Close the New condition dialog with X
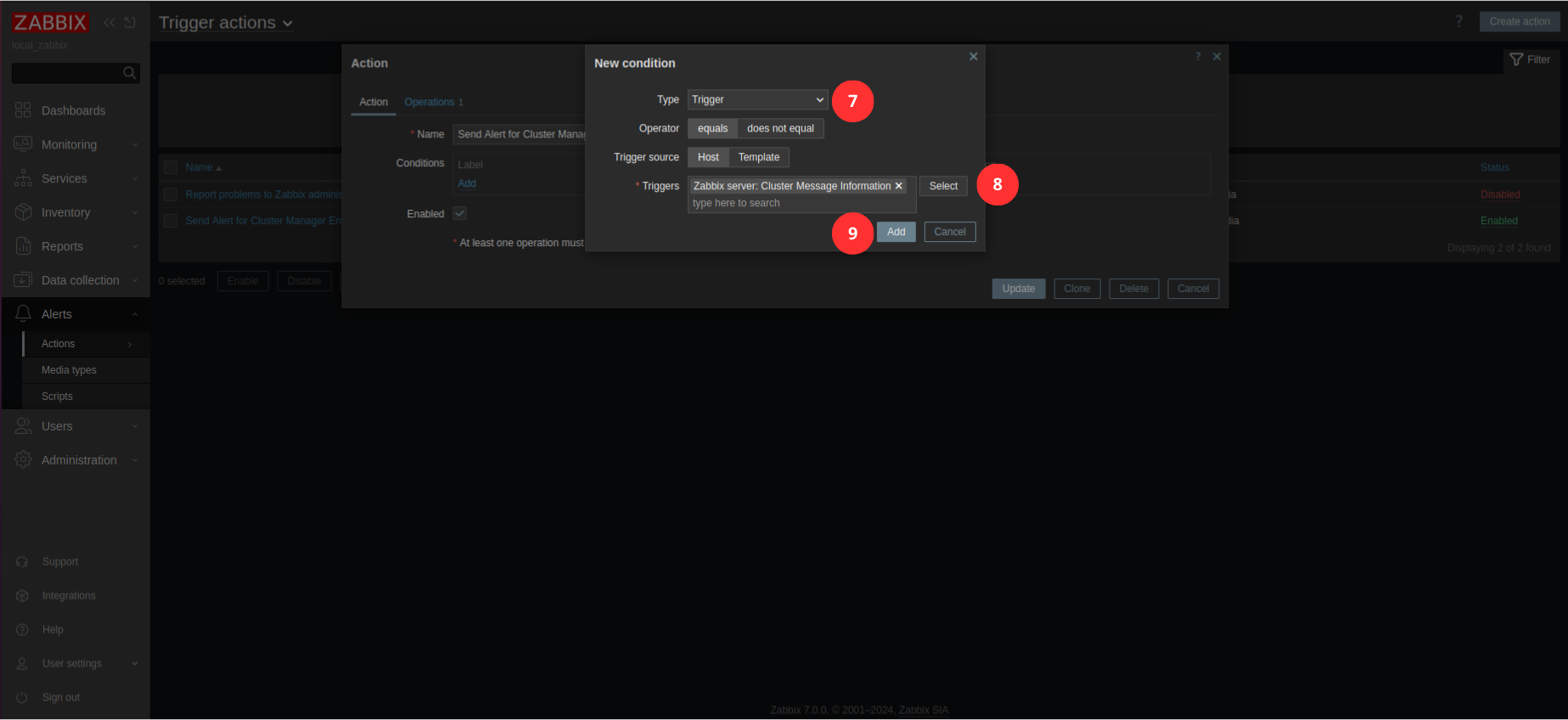Viewport: 1568px width, 720px height. coord(974,56)
